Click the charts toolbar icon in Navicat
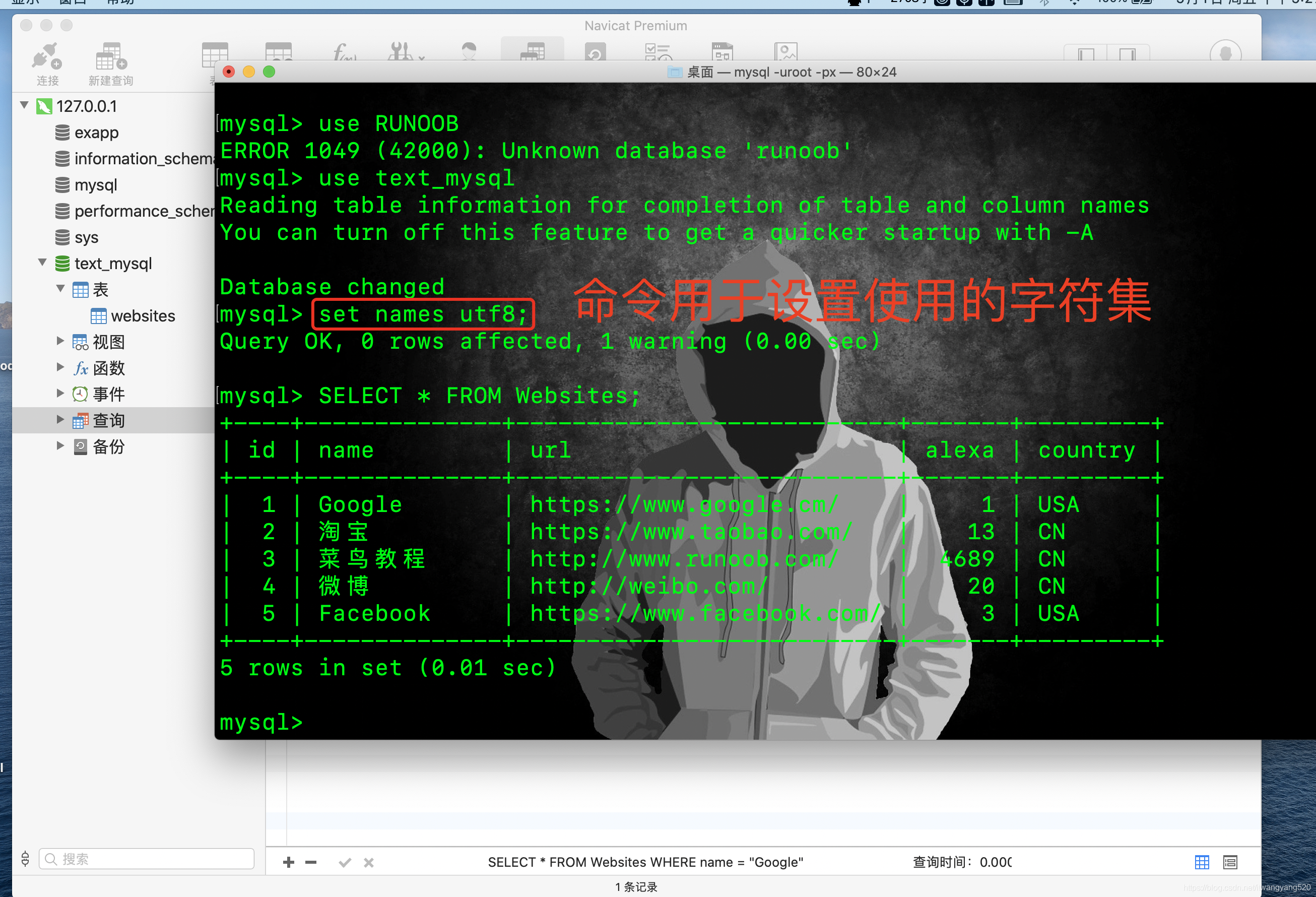 pyautogui.click(x=786, y=51)
